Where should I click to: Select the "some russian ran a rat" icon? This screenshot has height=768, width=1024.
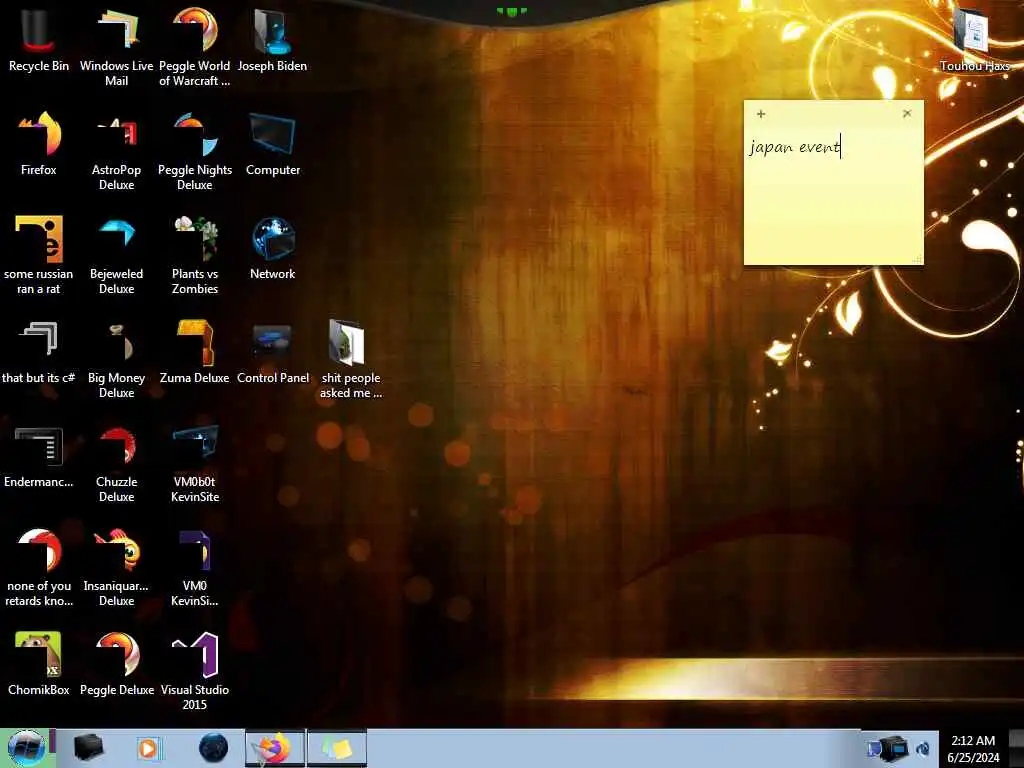click(x=39, y=255)
